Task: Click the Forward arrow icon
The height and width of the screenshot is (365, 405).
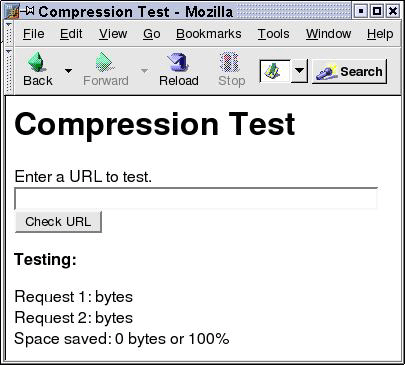Action: click(105, 62)
